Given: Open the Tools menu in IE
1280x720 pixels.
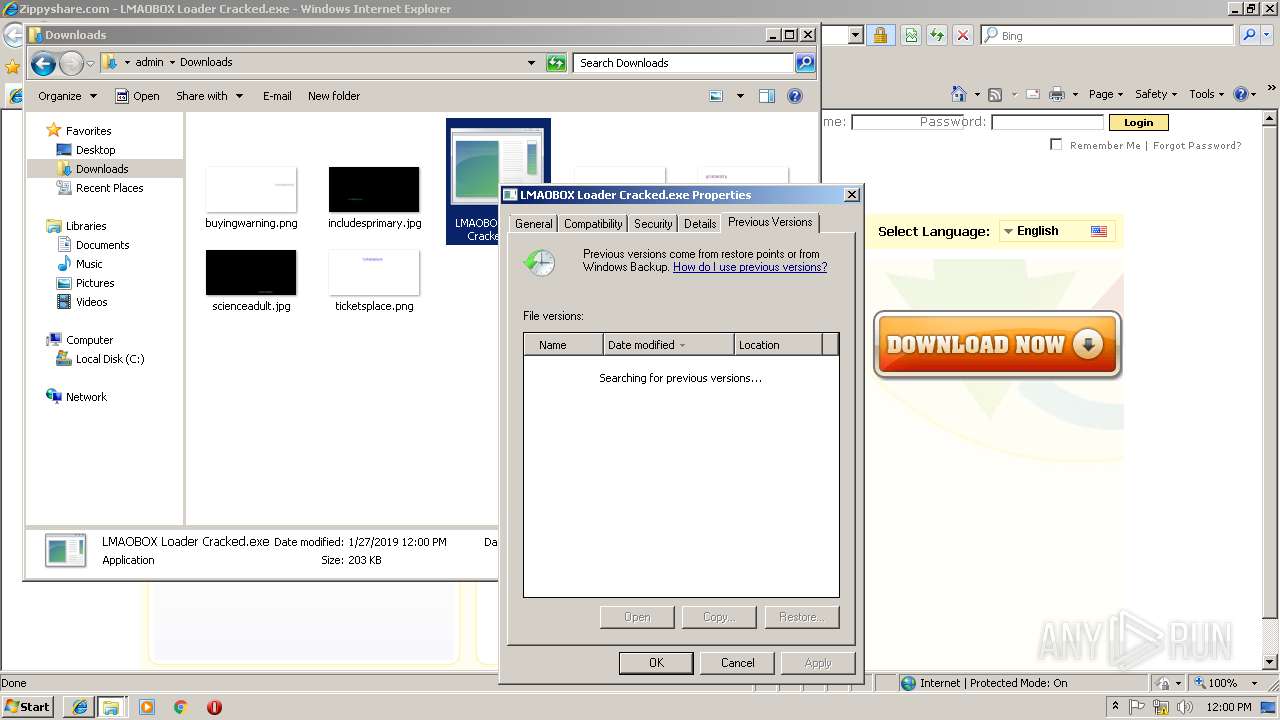Looking at the screenshot, I should 1207,94.
